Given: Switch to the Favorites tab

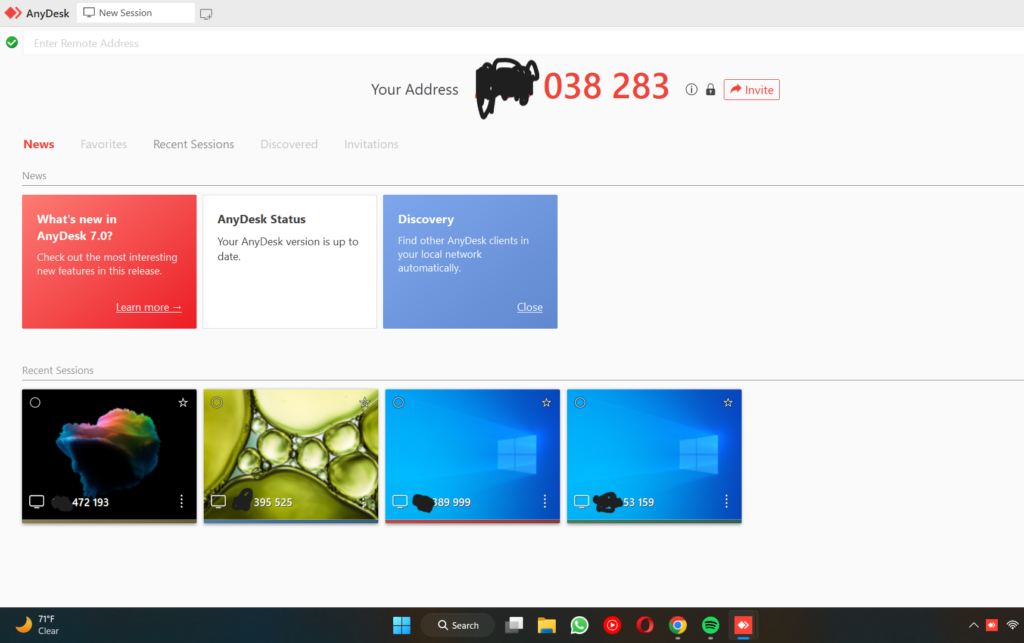Looking at the screenshot, I should 103,144.
